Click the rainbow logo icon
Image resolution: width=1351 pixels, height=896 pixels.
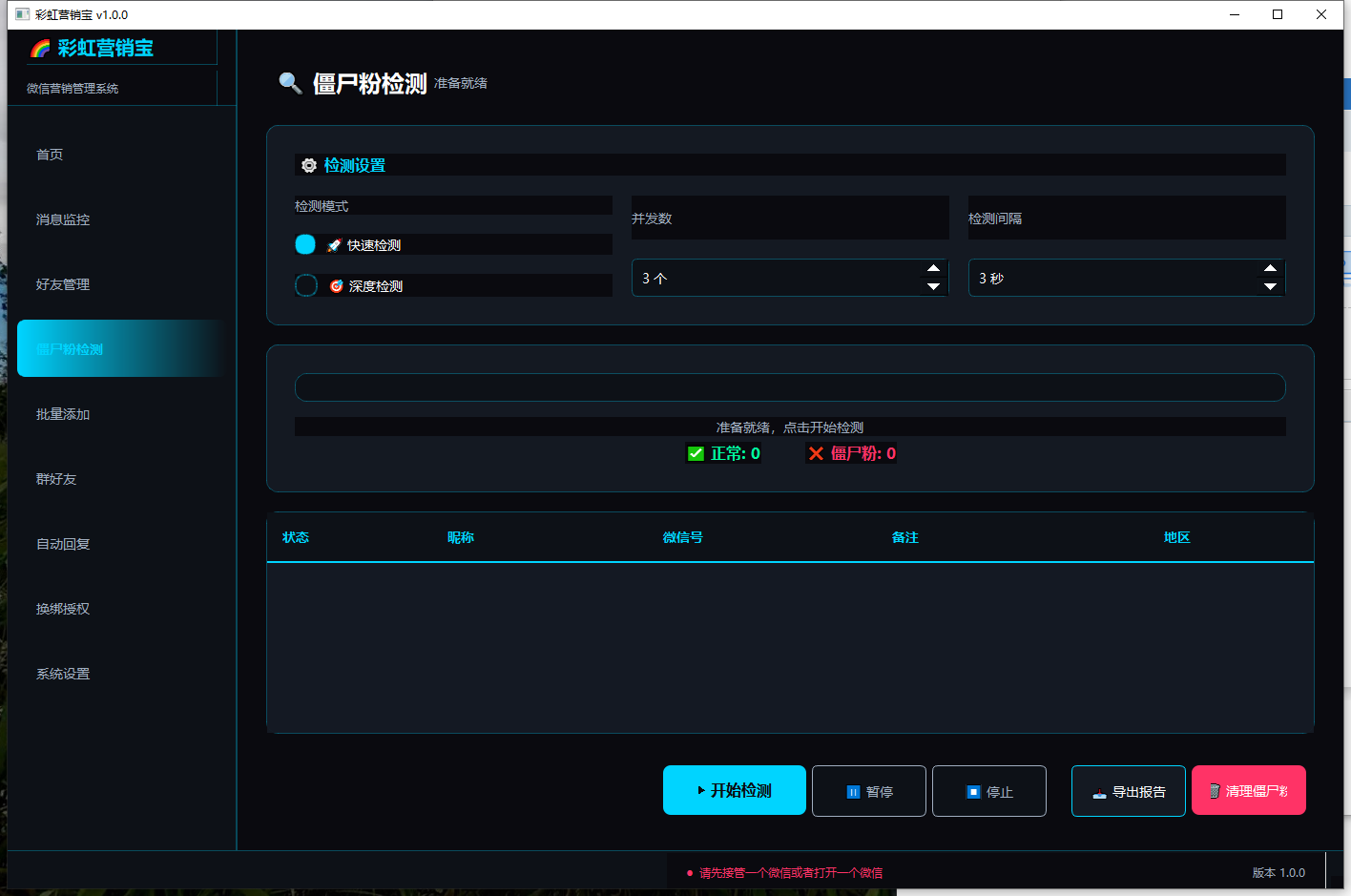(40, 49)
